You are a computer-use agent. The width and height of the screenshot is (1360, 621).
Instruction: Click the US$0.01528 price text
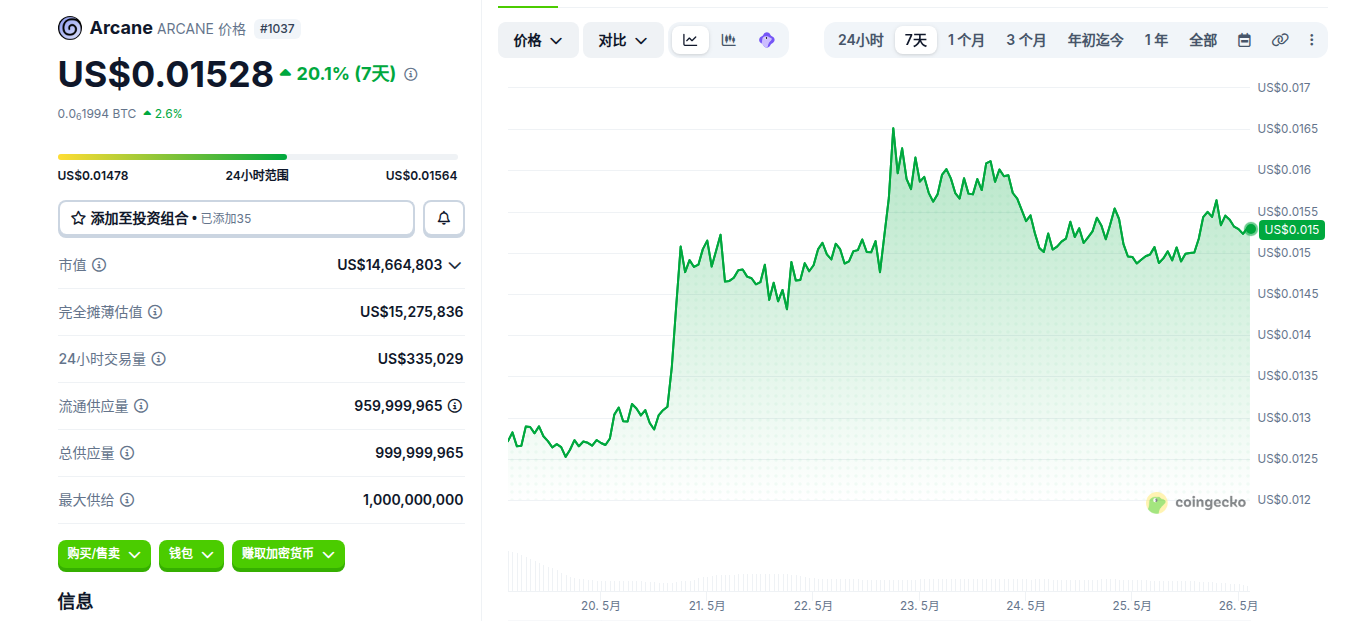pos(165,74)
